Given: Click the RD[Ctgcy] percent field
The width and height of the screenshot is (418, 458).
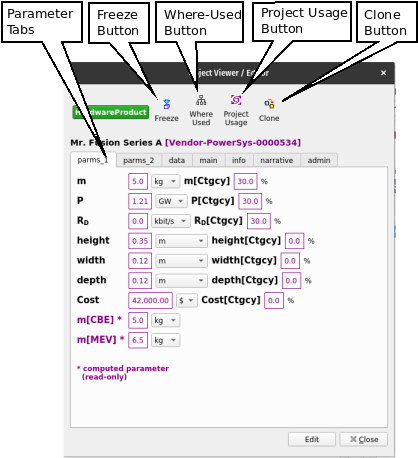Looking at the screenshot, I should pos(259,221).
